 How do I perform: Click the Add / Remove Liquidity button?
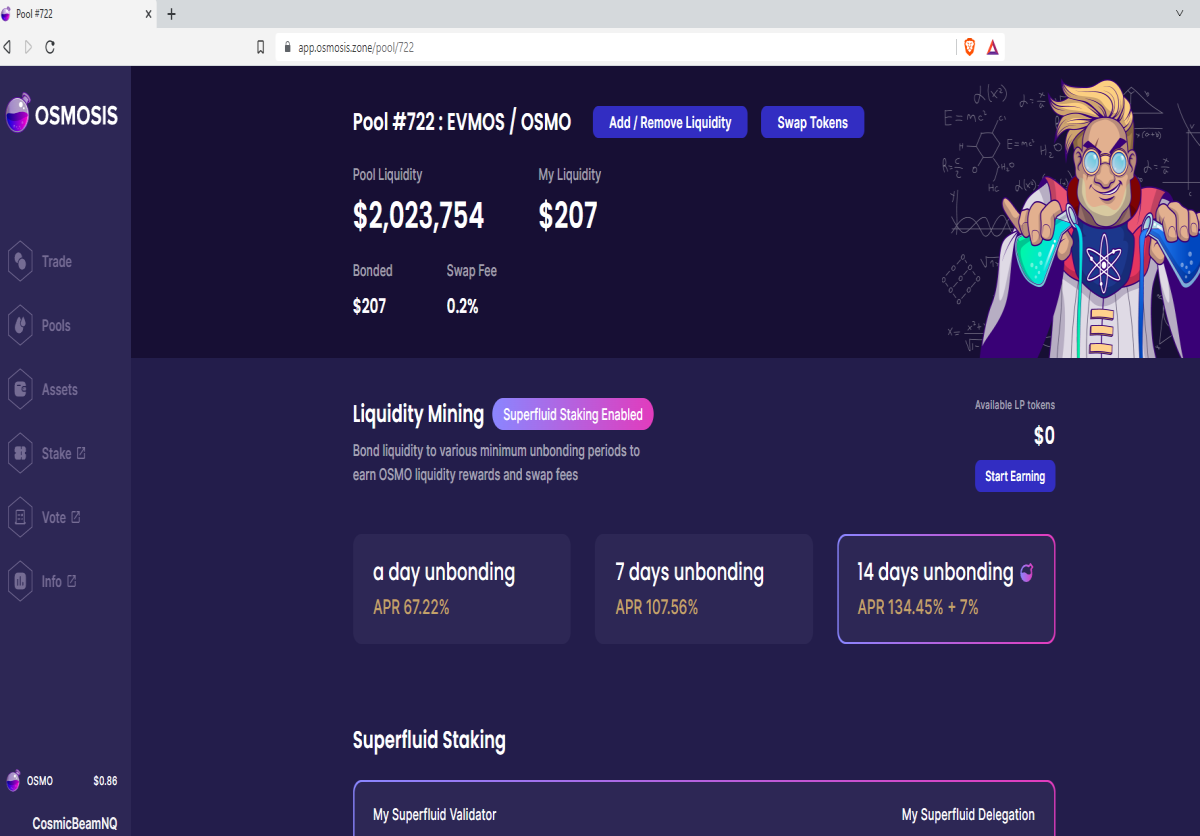(x=670, y=122)
